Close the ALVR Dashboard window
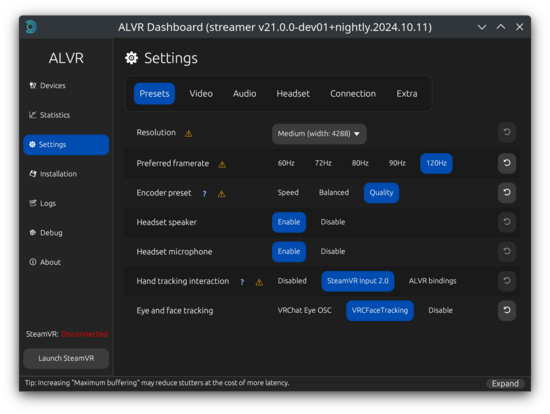550x414 pixels. click(519, 27)
